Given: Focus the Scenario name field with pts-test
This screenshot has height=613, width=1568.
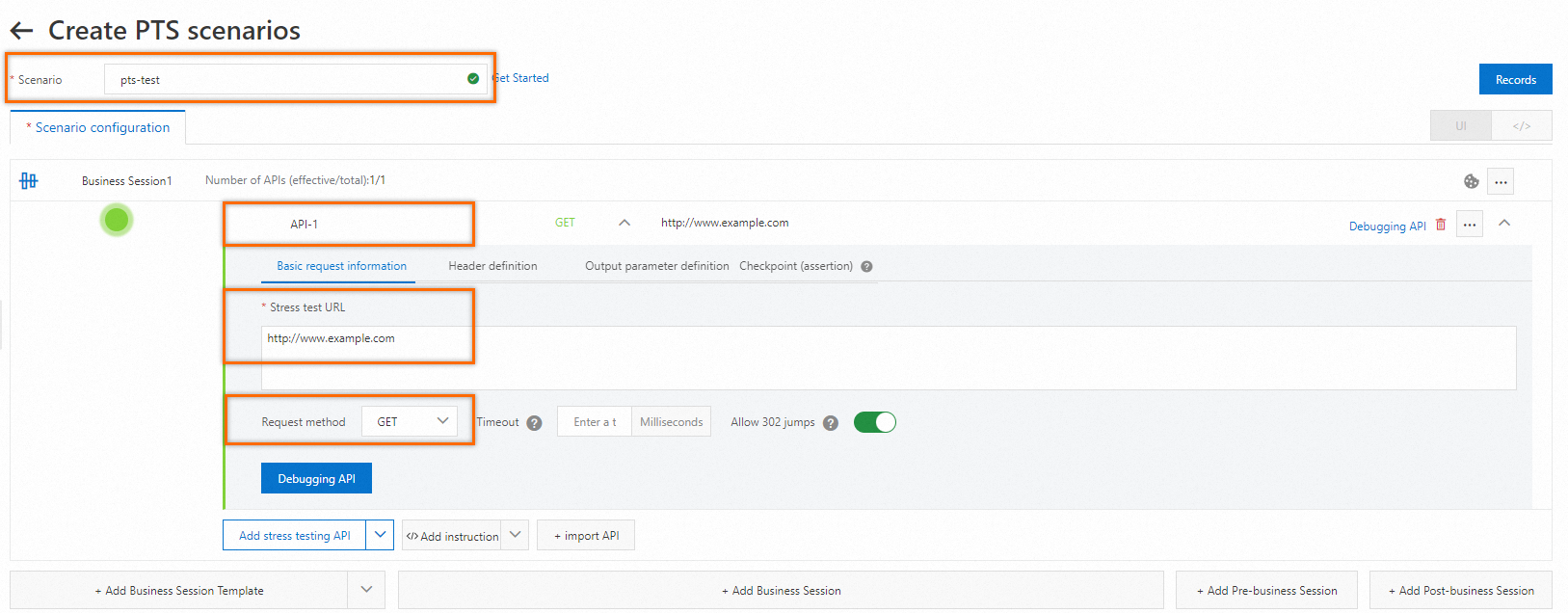Looking at the screenshot, I should 295,79.
